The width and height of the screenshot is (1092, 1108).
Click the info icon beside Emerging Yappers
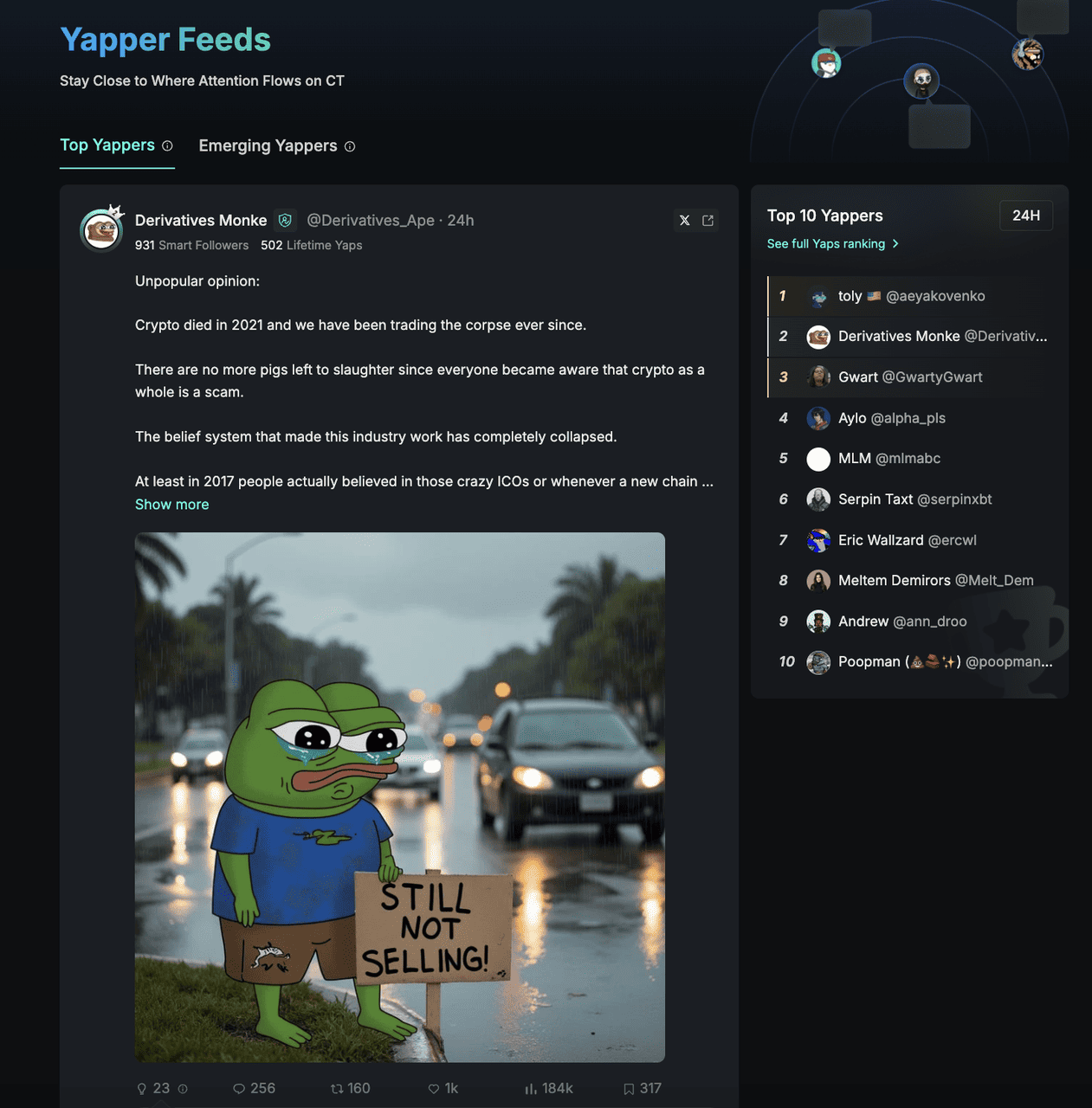pos(350,146)
